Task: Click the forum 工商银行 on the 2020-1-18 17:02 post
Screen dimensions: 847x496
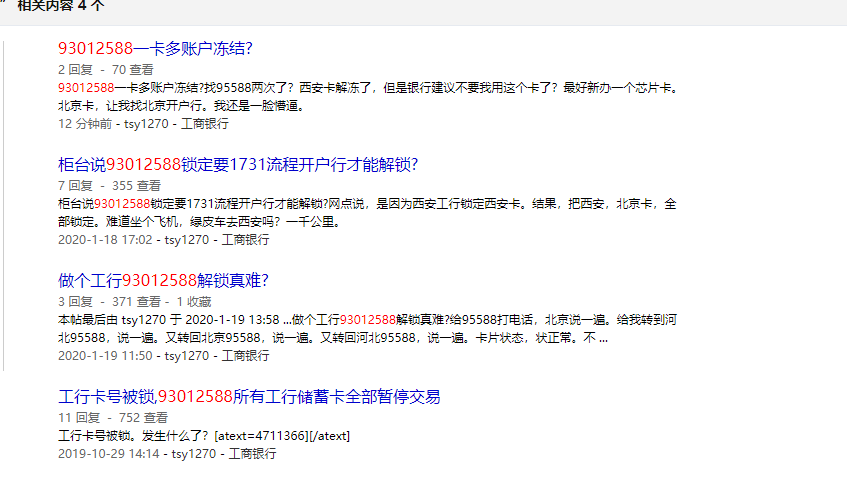Action: [x=245, y=240]
